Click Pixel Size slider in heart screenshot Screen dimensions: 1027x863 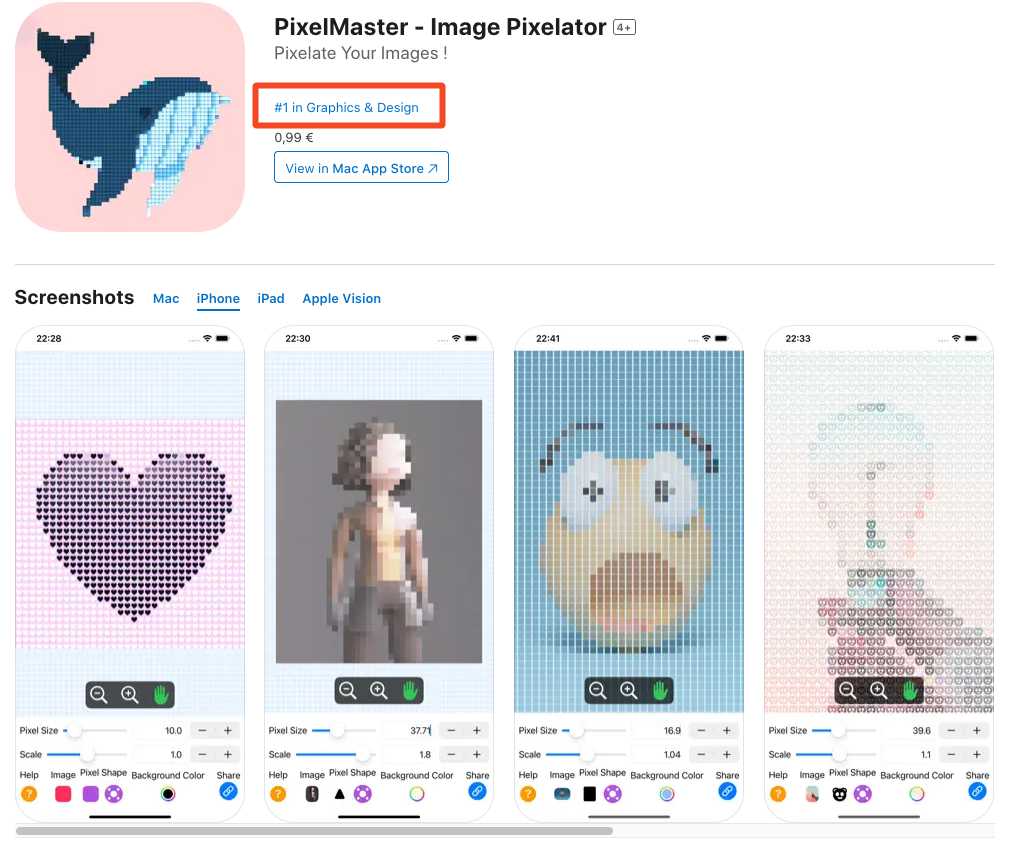coord(95,730)
